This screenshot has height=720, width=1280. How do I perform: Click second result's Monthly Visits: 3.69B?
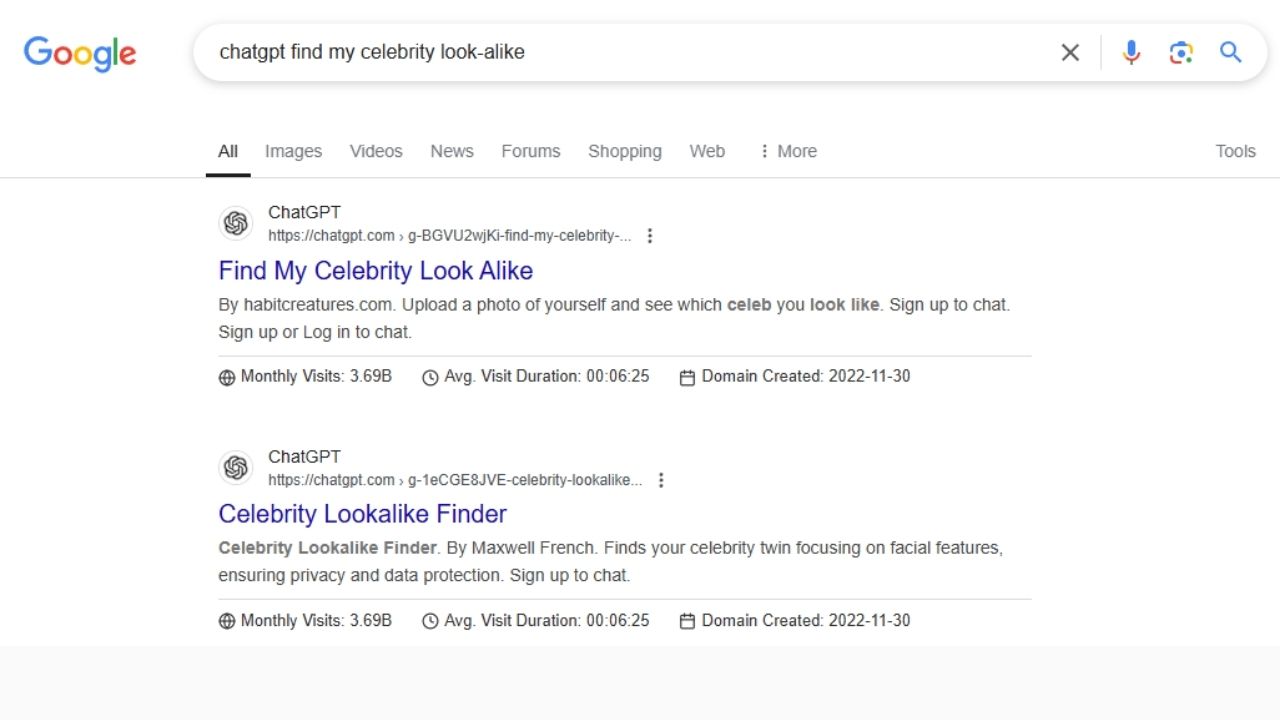[316, 620]
